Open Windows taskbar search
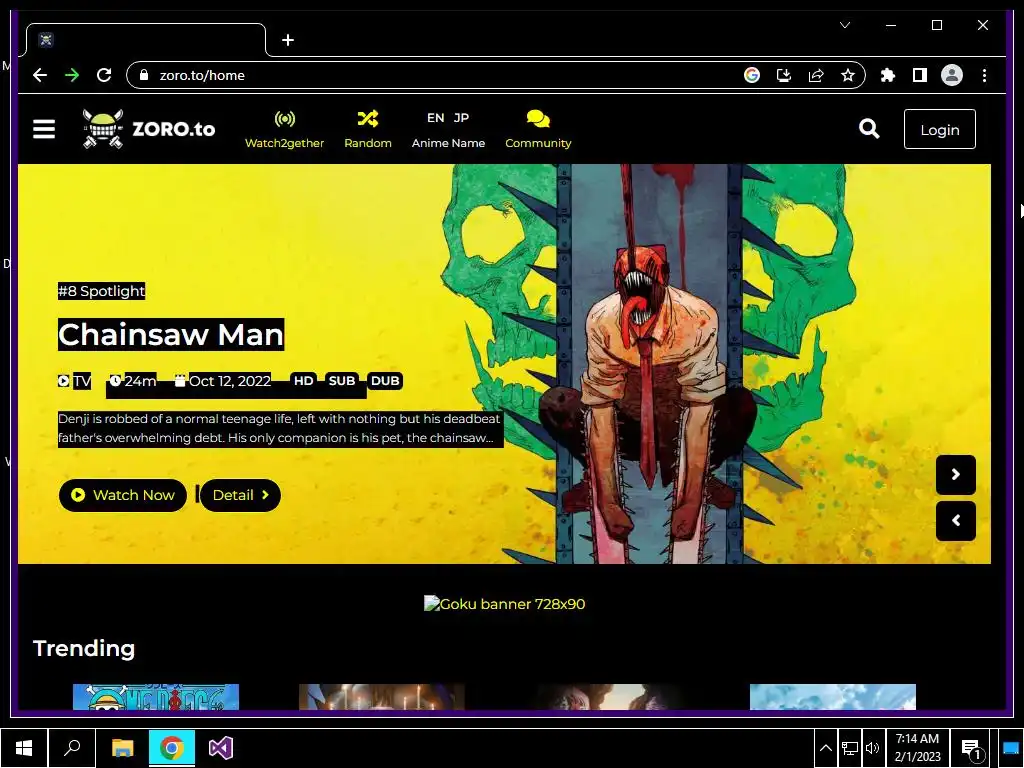The width and height of the screenshot is (1024, 768). (x=72, y=748)
